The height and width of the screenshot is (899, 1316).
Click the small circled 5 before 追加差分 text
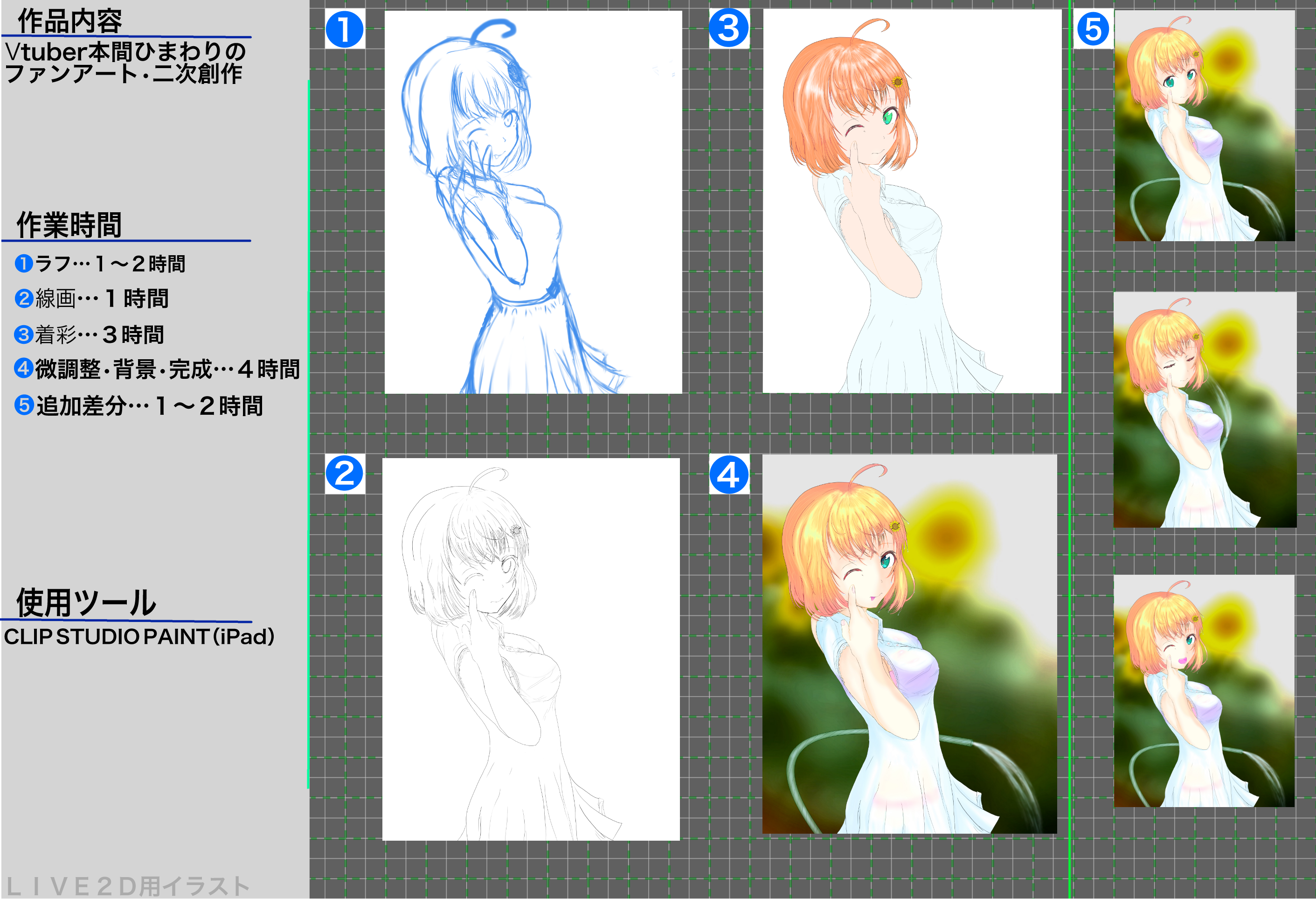(x=24, y=405)
